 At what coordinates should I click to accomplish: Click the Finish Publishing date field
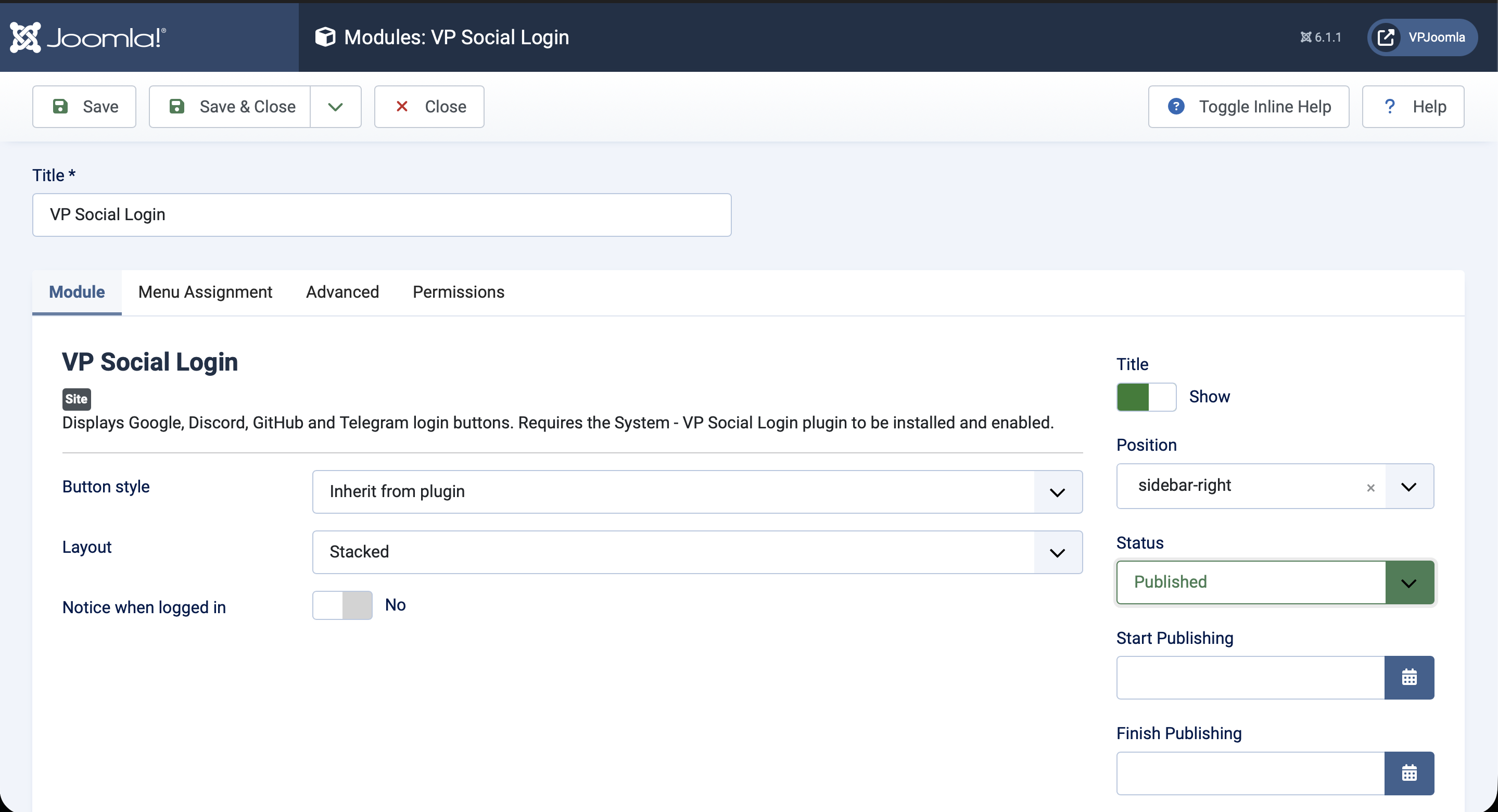(x=1250, y=773)
